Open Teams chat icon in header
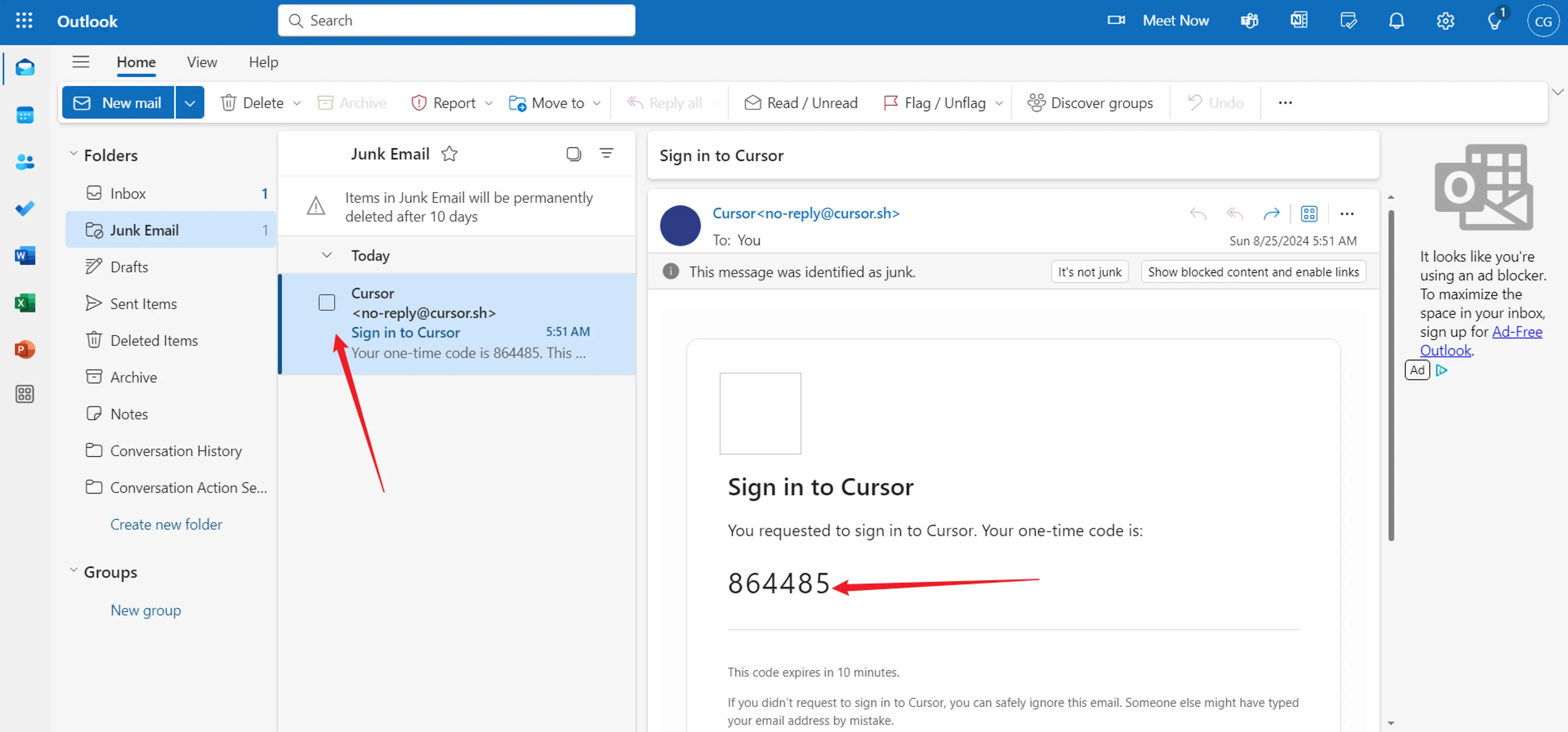Viewport: 1568px width, 732px height. 1249,21
